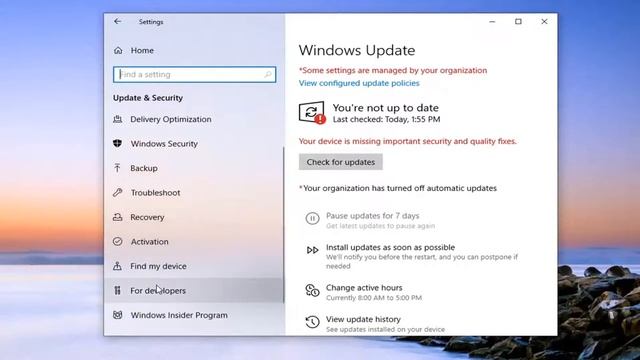Screen dimensions: 640x360
Task: Click the For developers icon
Action: 118,290
